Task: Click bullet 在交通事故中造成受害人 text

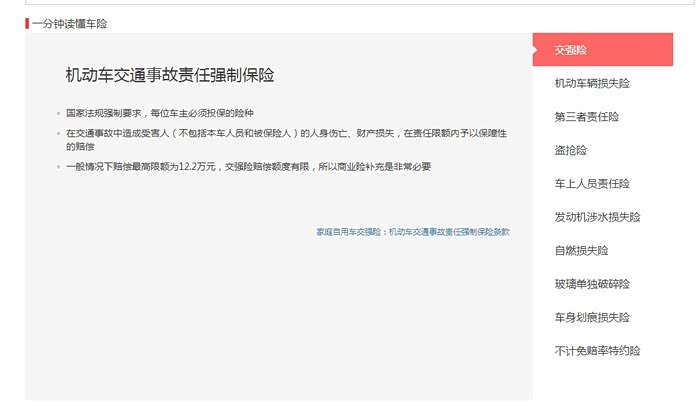Action: 286,140
